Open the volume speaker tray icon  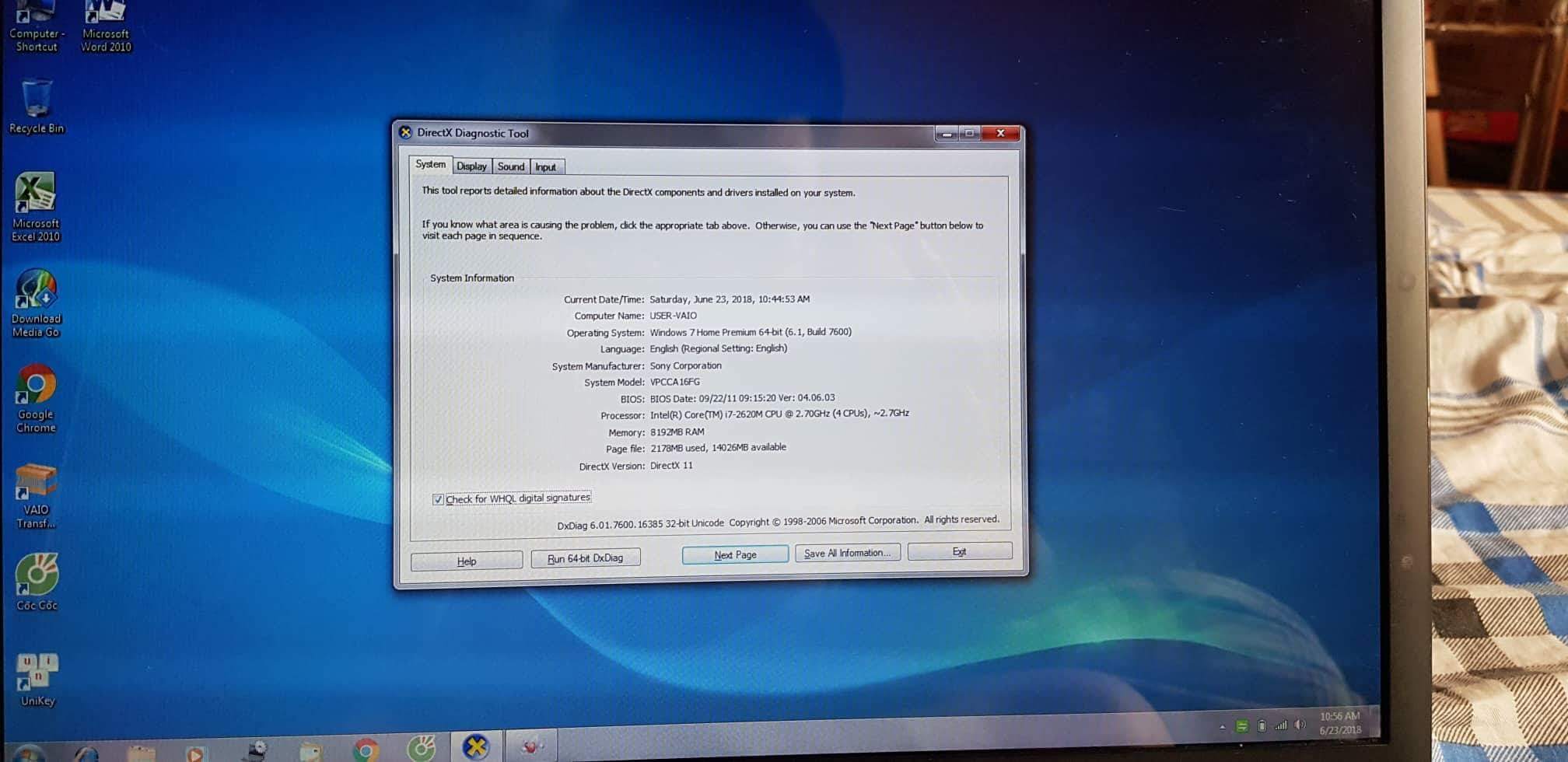(1300, 725)
